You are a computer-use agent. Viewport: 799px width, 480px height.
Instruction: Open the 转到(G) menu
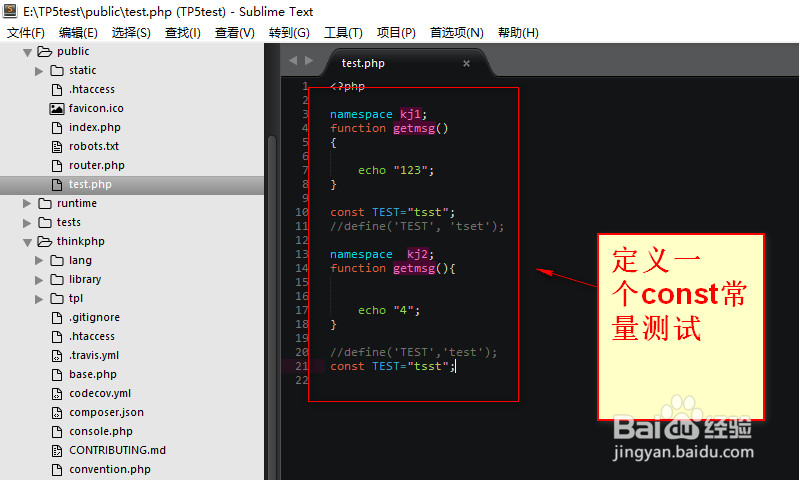(289, 33)
